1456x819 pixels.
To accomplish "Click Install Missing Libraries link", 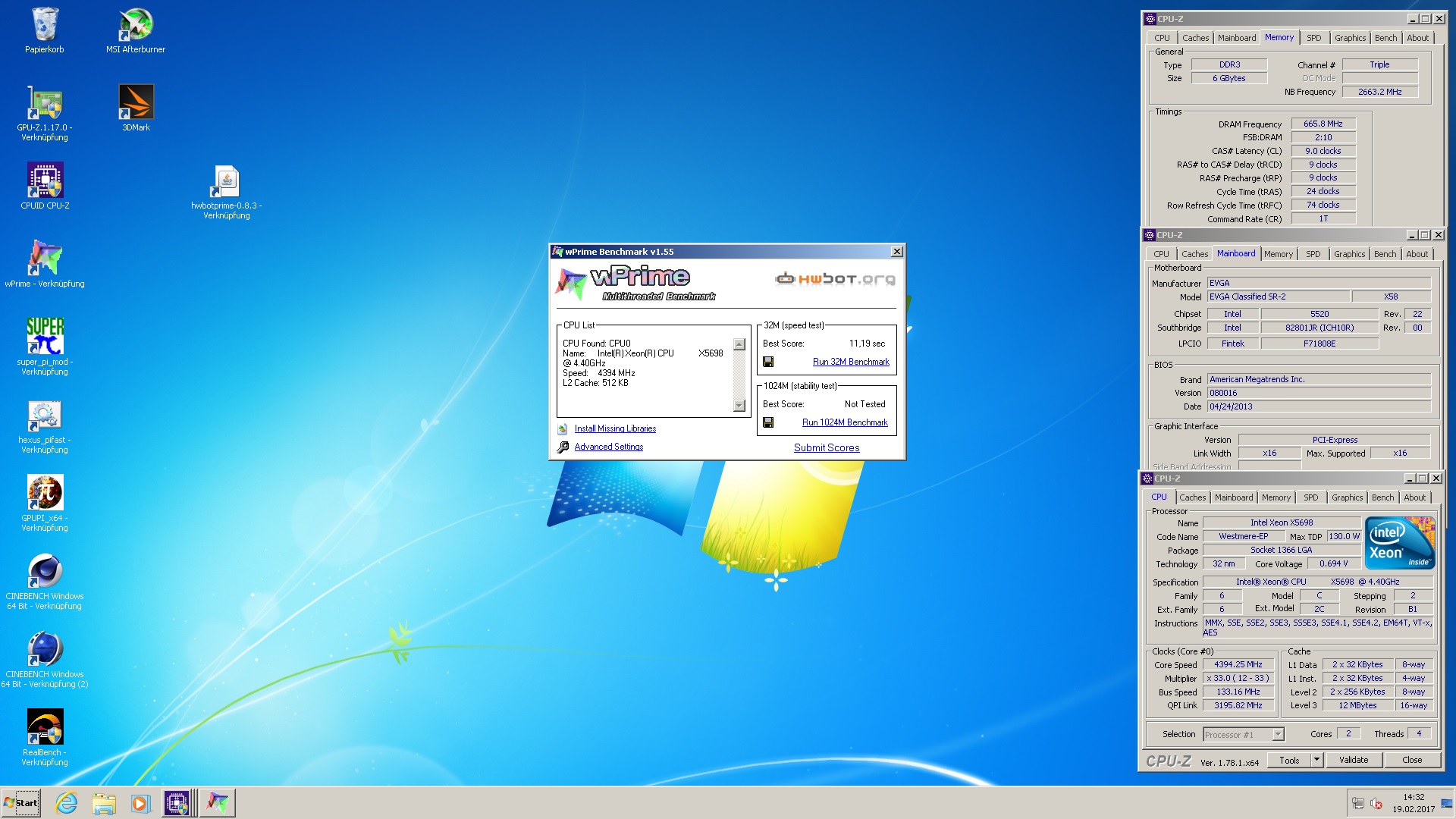I will pyautogui.click(x=615, y=429).
